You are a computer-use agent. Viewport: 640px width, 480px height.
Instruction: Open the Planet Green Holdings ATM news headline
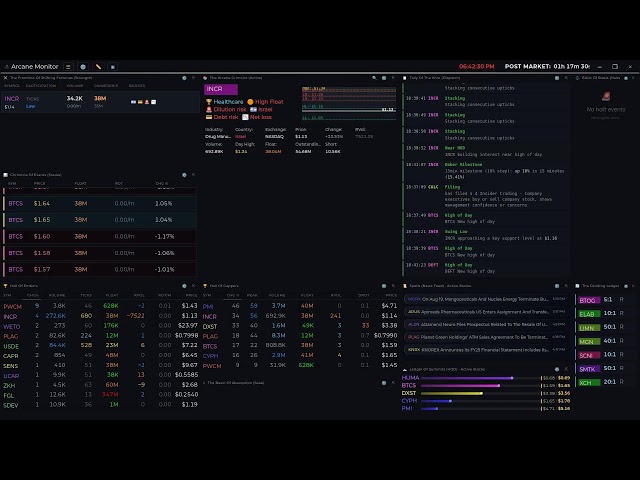click(x=485, y=337)
